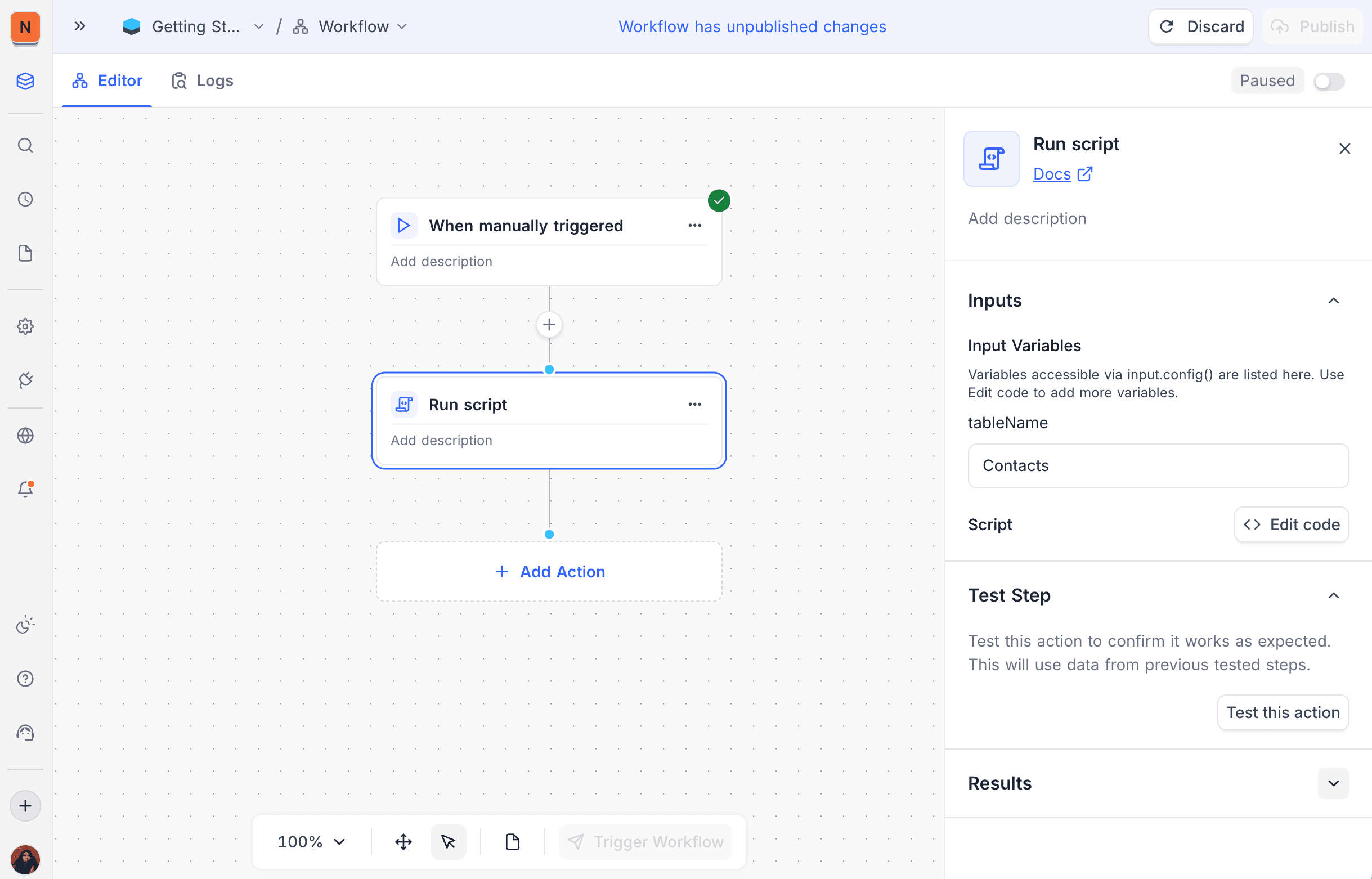Screen dimensions: 1372x879
Task: Collapse the Inputs section
Action: pyautogui.click(x=1333, y=301)
